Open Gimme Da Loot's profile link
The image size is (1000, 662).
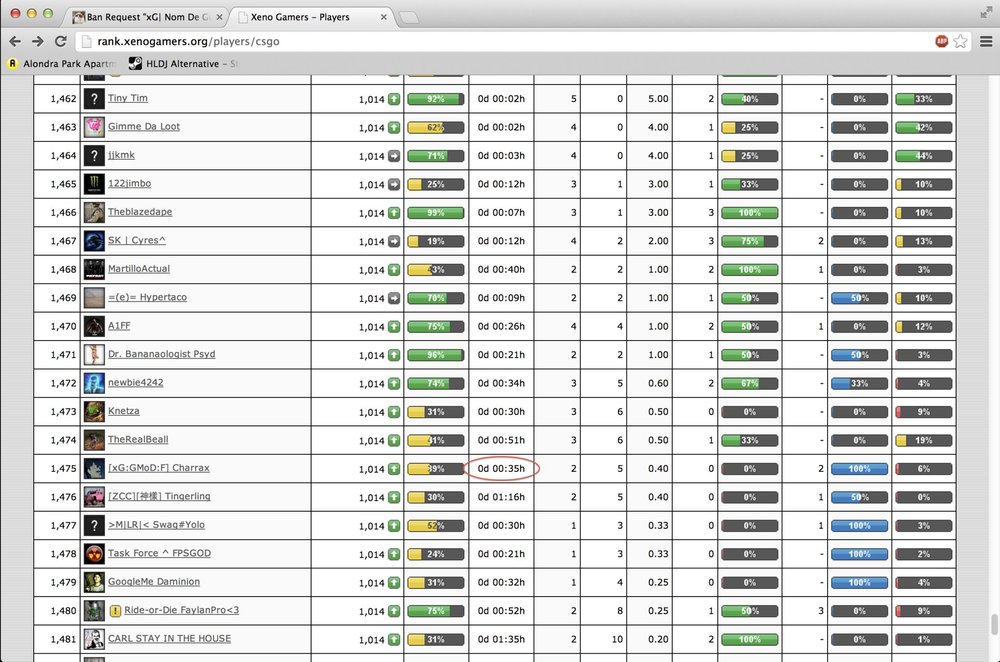point(143,126)
